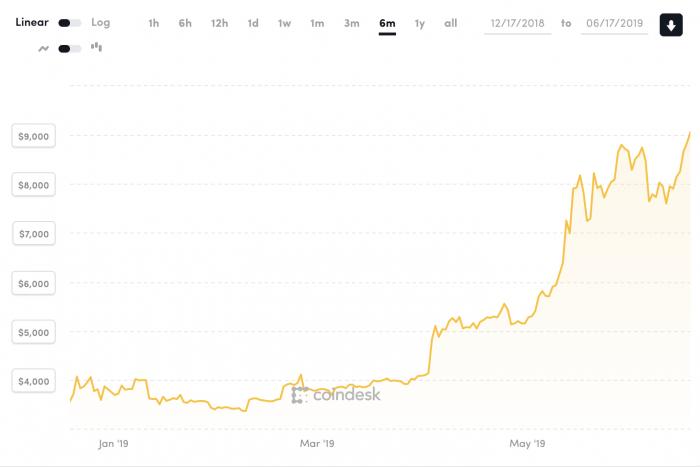Image resolution: width=700 pixels, height=467 pixels.
Task: Click the start date field 12/17/2018
Action: point(518,23)
